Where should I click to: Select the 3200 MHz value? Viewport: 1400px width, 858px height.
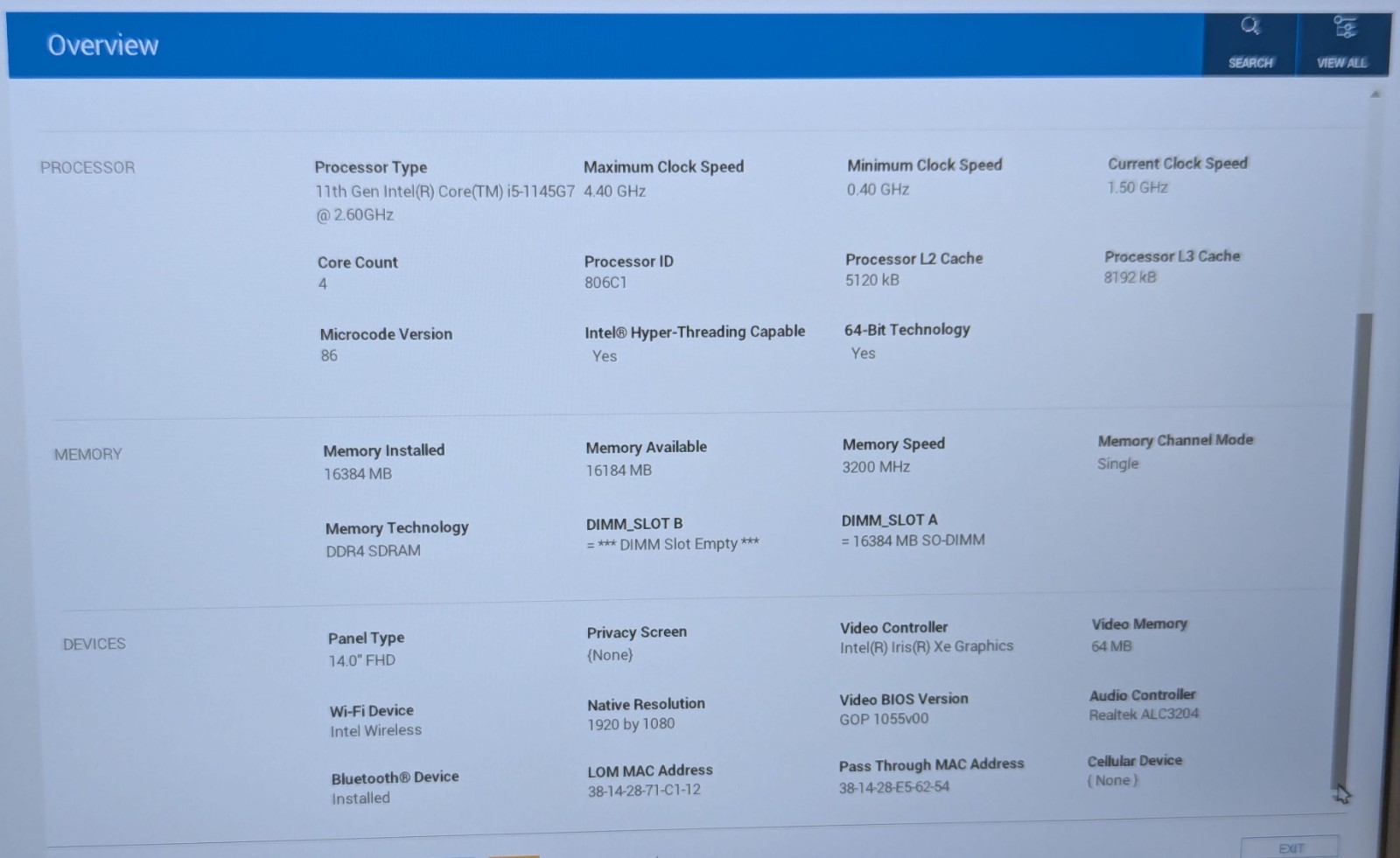pyautogui.click(x=876, y=467)
